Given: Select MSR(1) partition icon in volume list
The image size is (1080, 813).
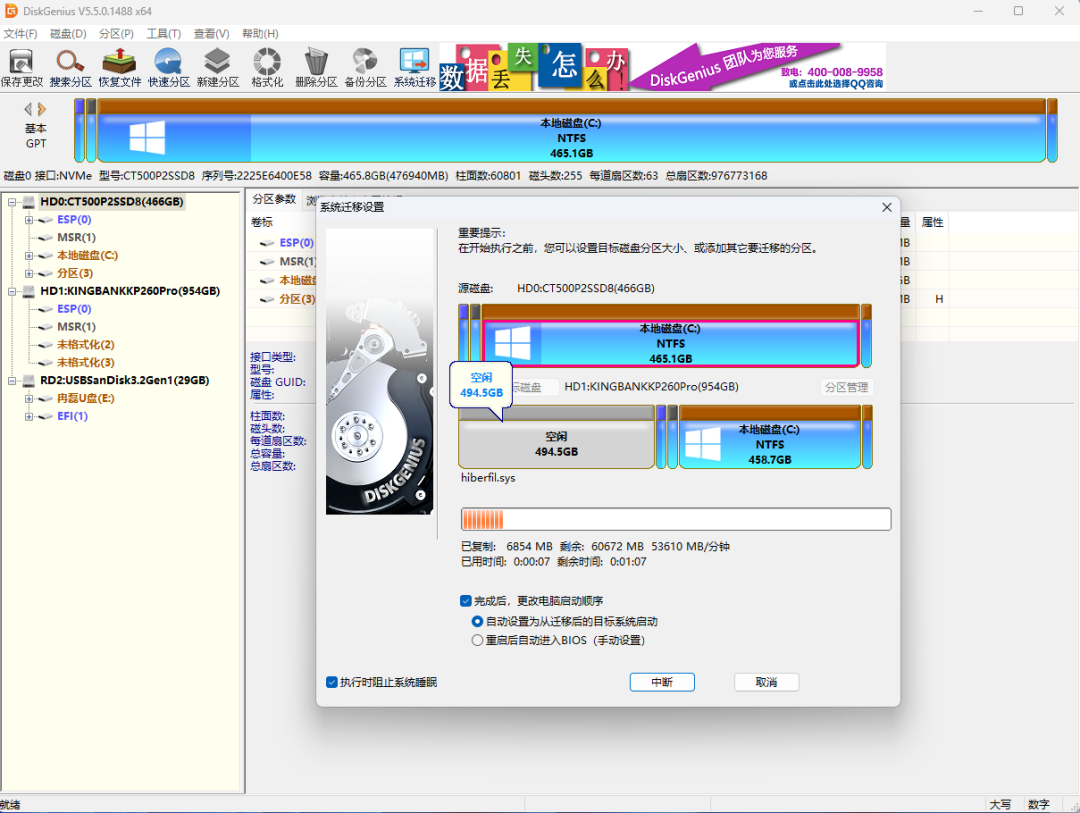Looking at the screenshot, I should pos(267,262).
